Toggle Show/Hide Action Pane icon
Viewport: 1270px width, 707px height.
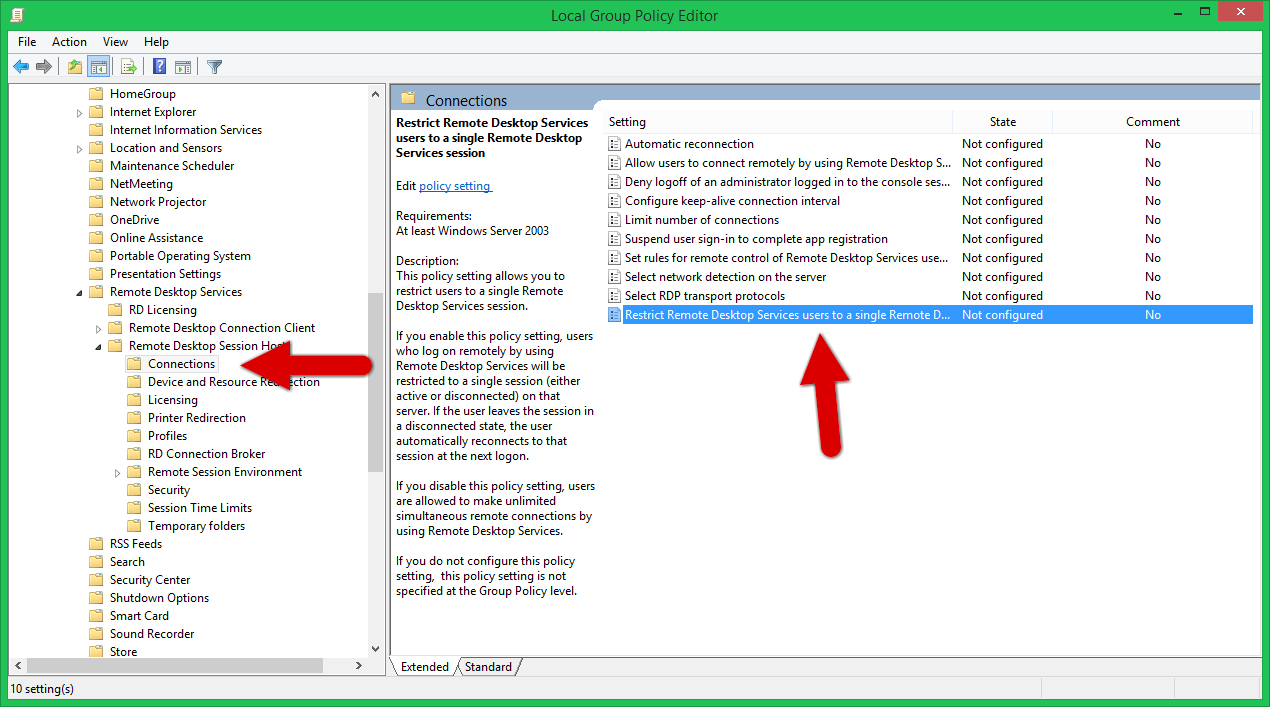(x=183, y=67)
